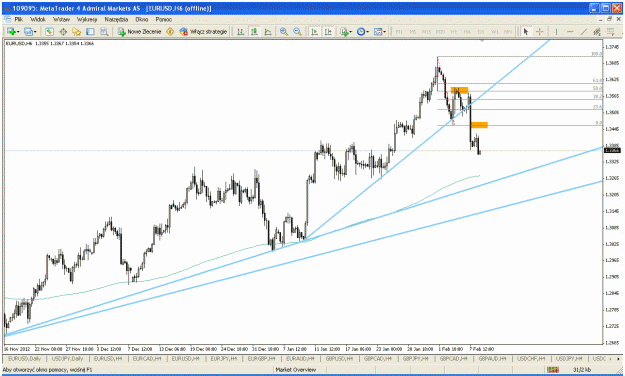Switch to the EURGBP,H4 chart tab
Screen dimensions: 625x376
point(262,359)
